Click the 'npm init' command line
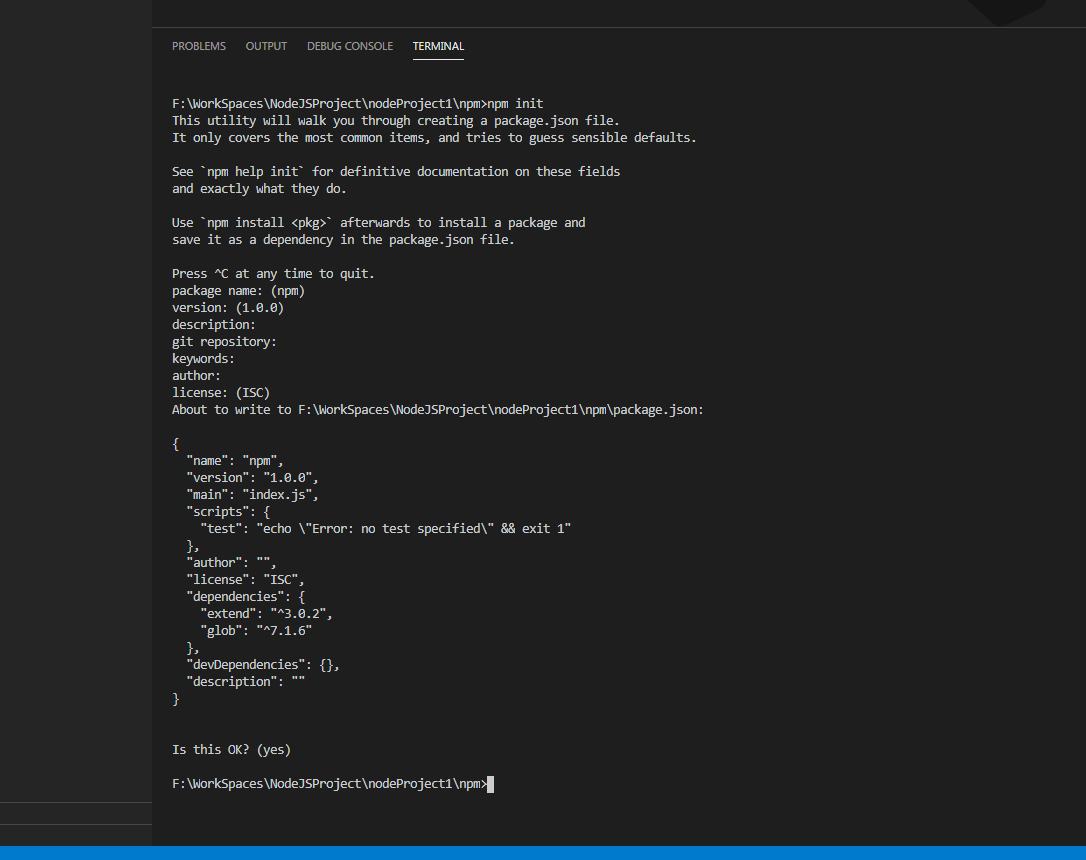 tap(357, 104)
